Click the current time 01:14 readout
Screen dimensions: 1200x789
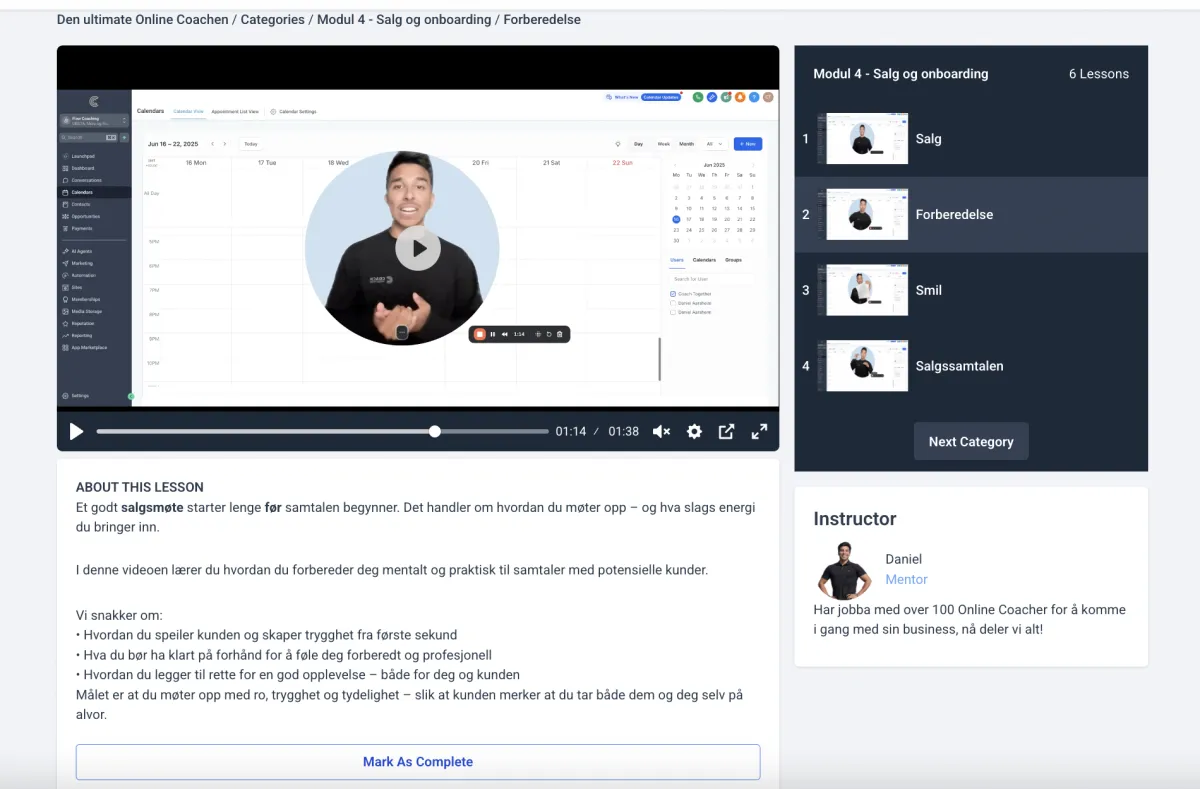(x=571, y=431)
